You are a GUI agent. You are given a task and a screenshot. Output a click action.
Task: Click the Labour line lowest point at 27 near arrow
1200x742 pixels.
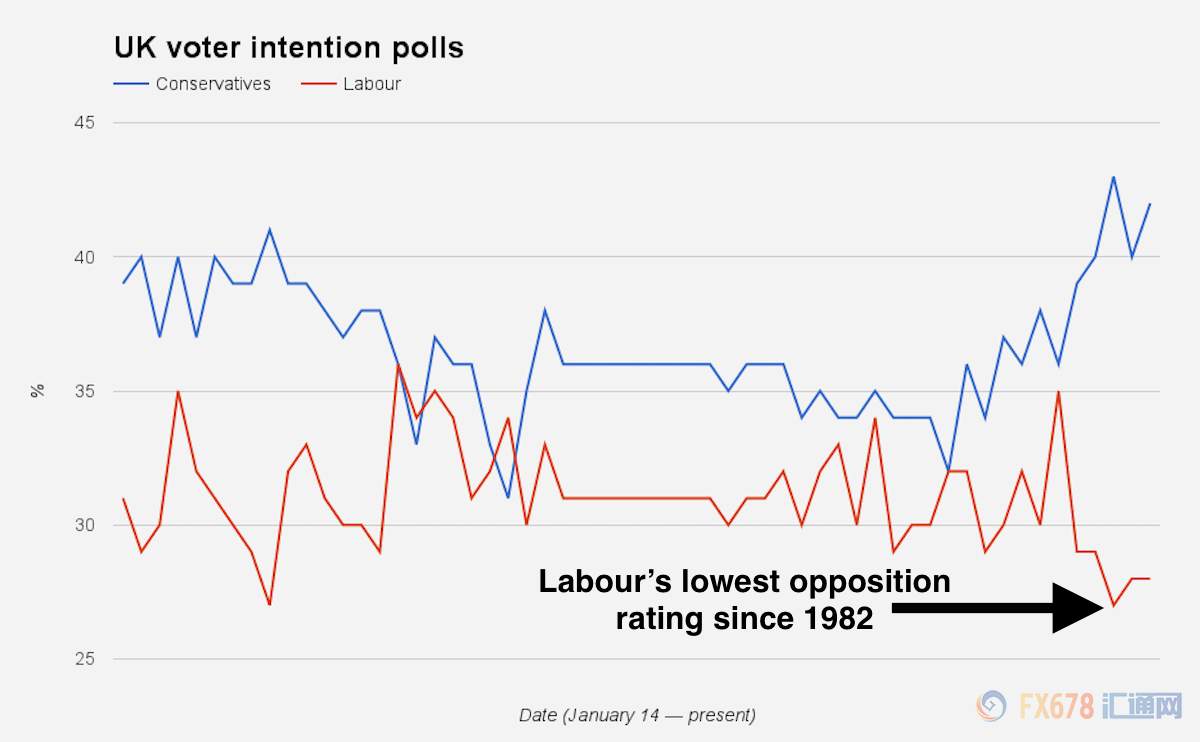[1113, 605]
